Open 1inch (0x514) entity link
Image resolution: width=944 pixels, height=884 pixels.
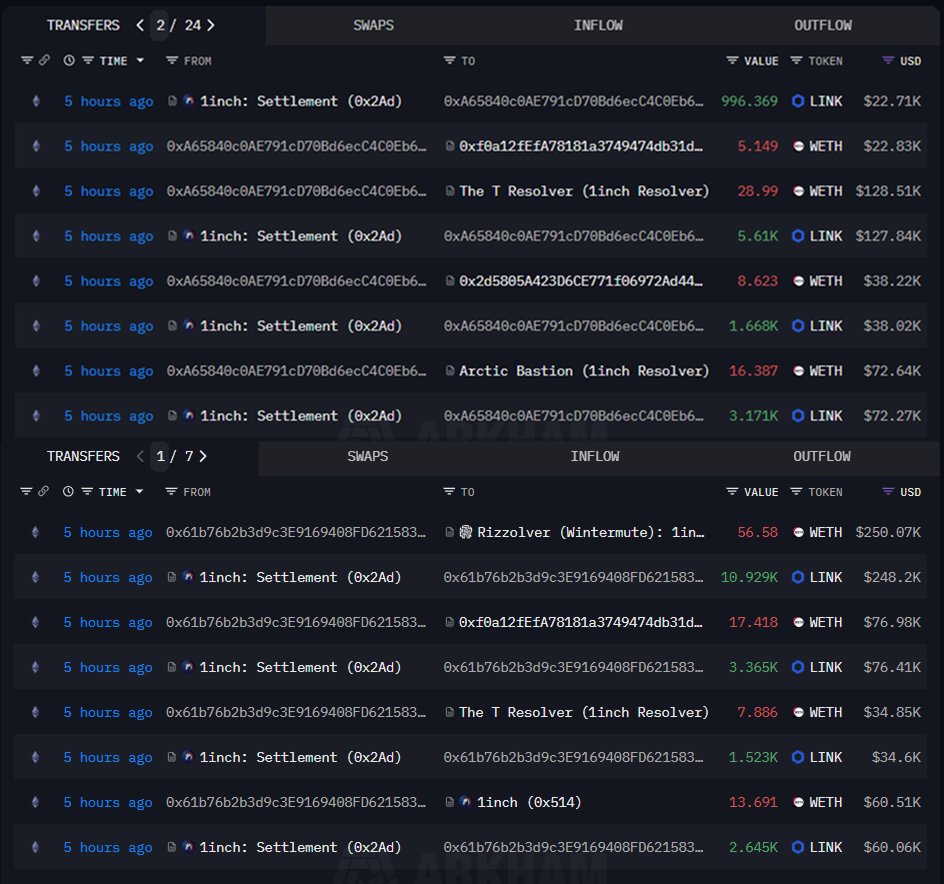pyautogui.click(x=529, y=802)
